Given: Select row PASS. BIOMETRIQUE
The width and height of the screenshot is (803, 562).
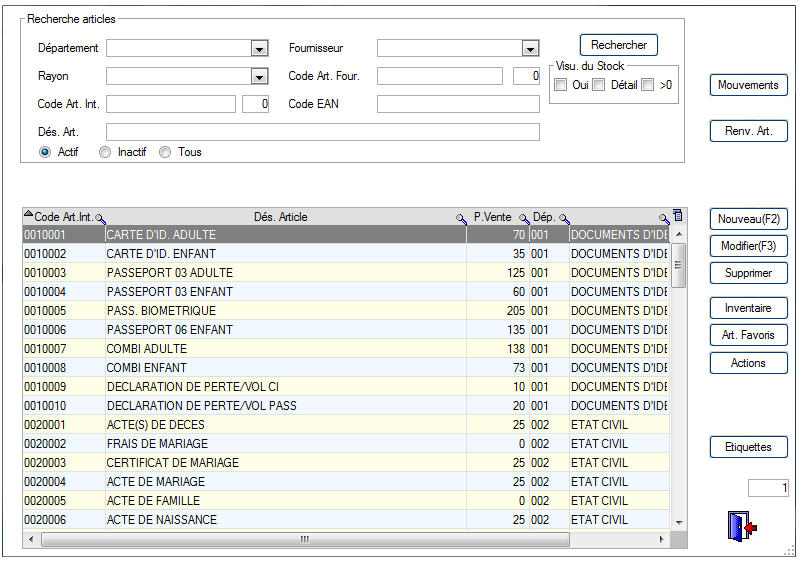Looking at the screenshot, I should pos(346,310).
